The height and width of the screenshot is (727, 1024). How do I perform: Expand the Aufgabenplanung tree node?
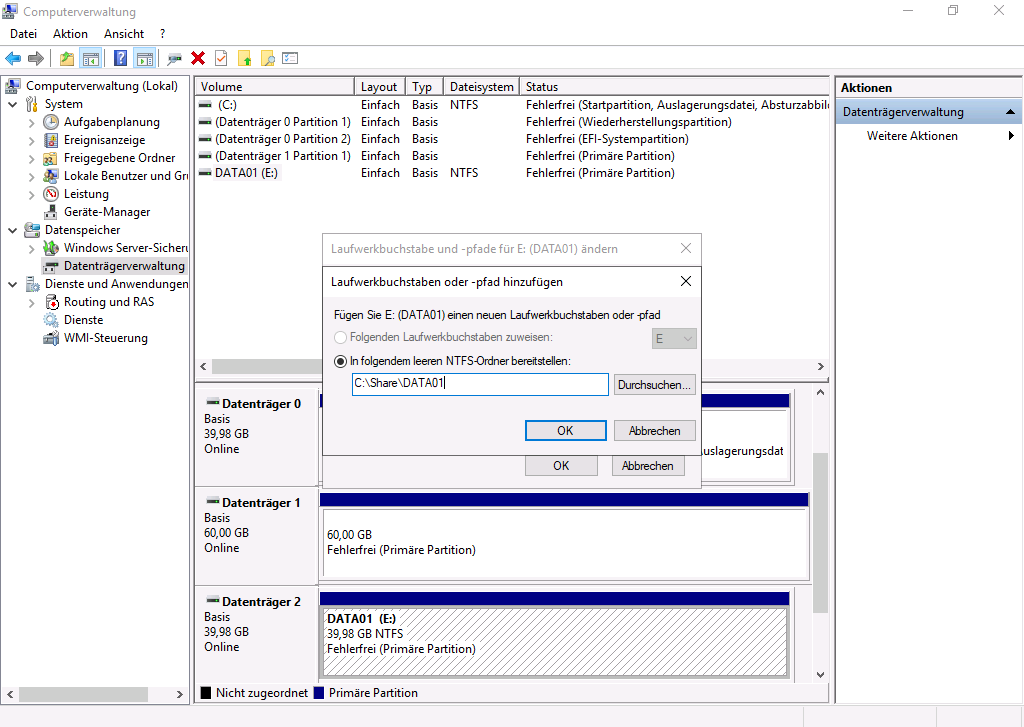tap(32, 122)
